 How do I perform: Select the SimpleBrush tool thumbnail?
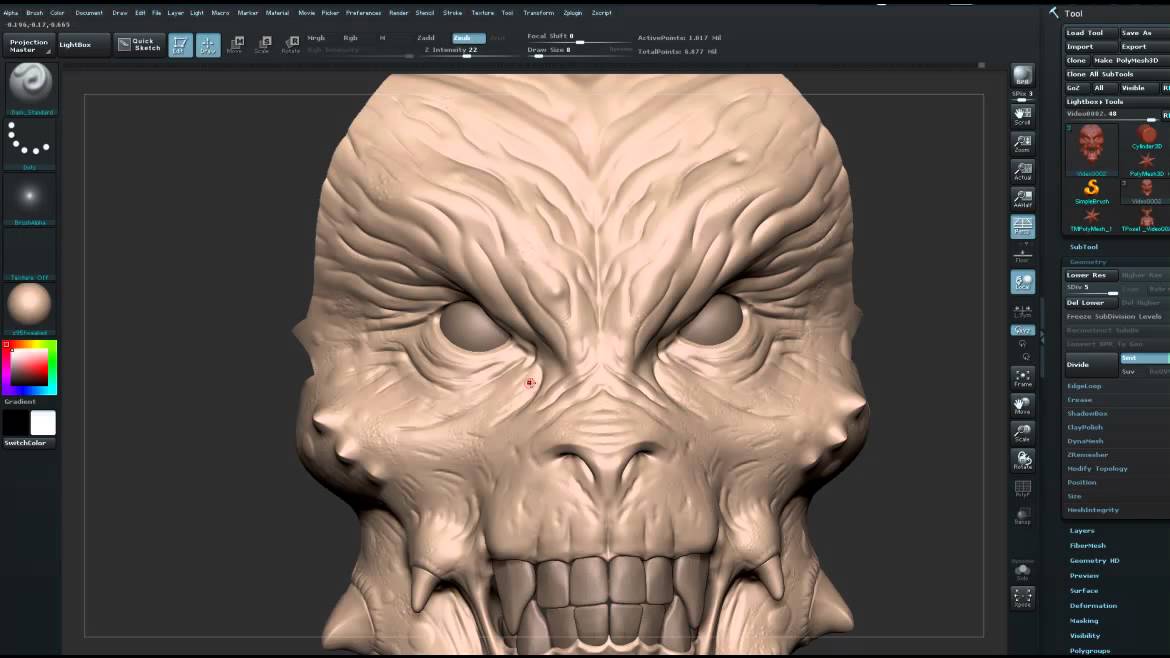[1091, 190]
